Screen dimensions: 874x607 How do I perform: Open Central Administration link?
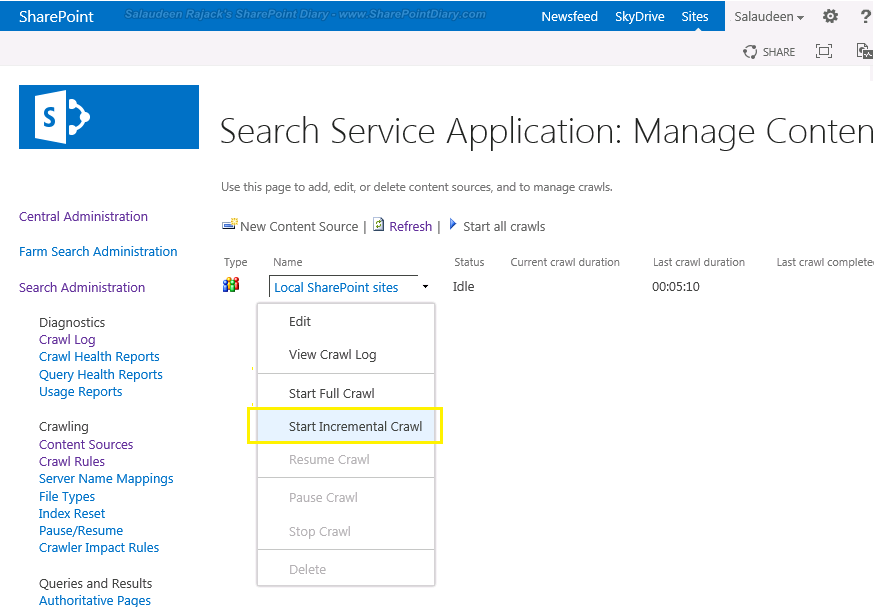(83, 216)
